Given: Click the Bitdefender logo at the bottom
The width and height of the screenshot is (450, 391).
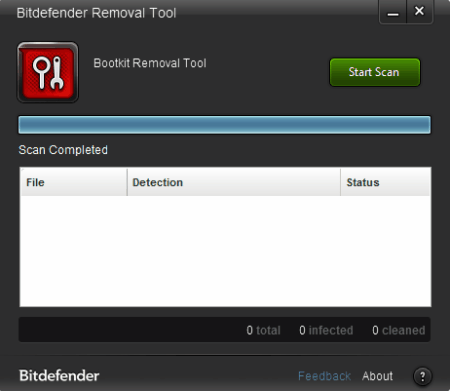Looking at the screenshot, I should pyautogui.click(x=59, y=376).
